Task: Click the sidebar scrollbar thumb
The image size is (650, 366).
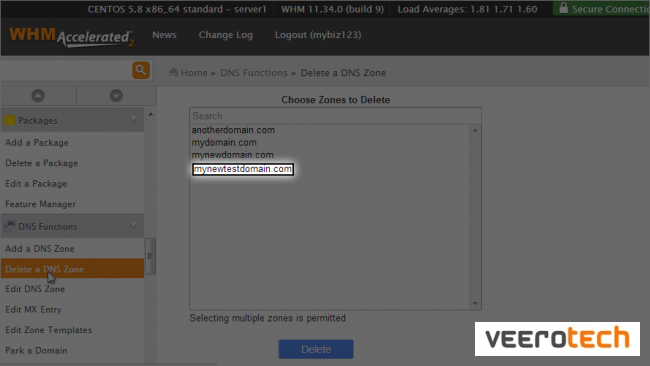Action: click(150, 256)
